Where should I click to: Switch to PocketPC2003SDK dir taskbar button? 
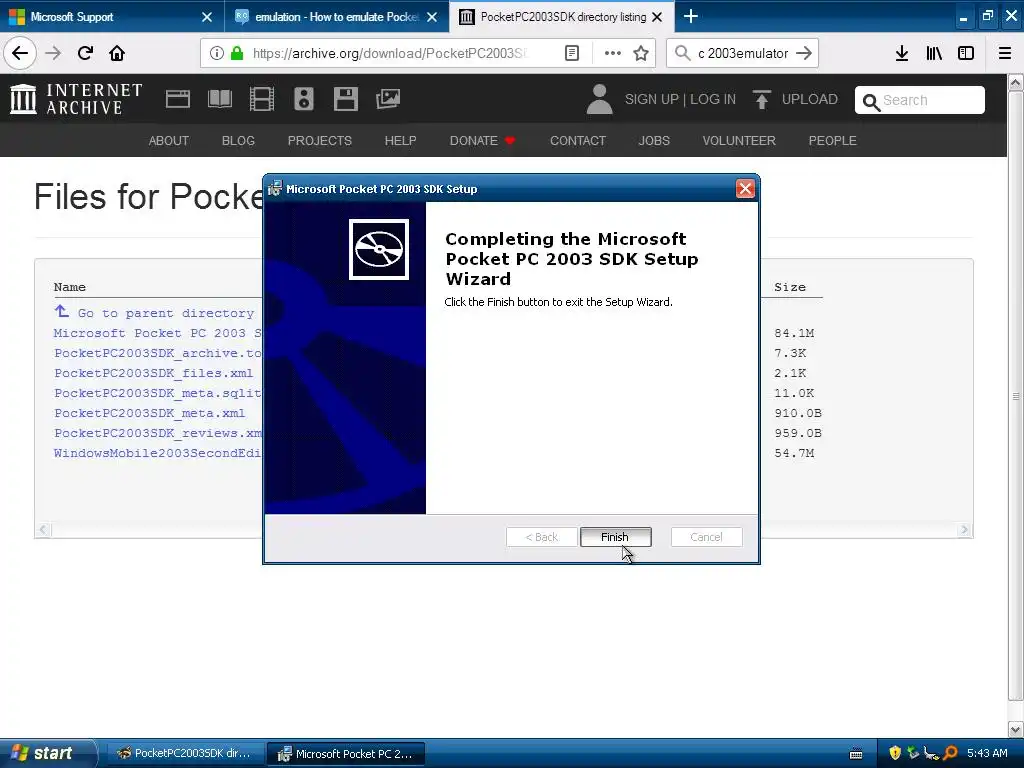click(x=184, y=754)
